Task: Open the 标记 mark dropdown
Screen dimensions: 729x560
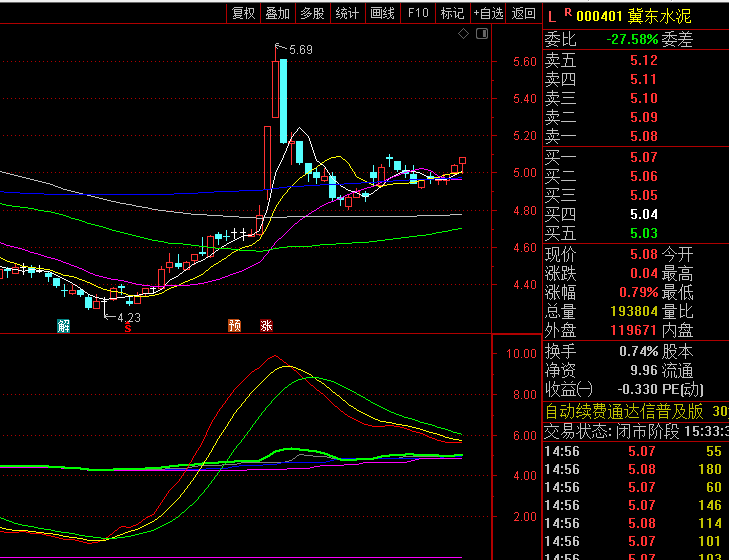Action: pos(452,13)
